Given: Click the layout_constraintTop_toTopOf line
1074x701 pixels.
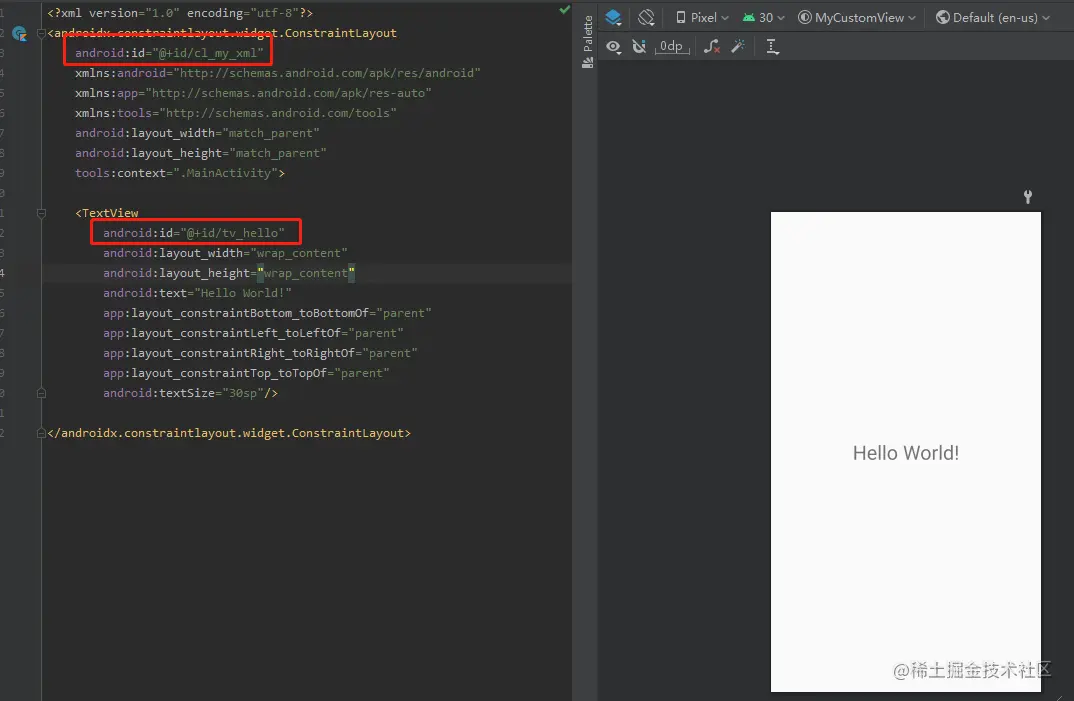Looking at the screenshot, I should click(247, 373).
